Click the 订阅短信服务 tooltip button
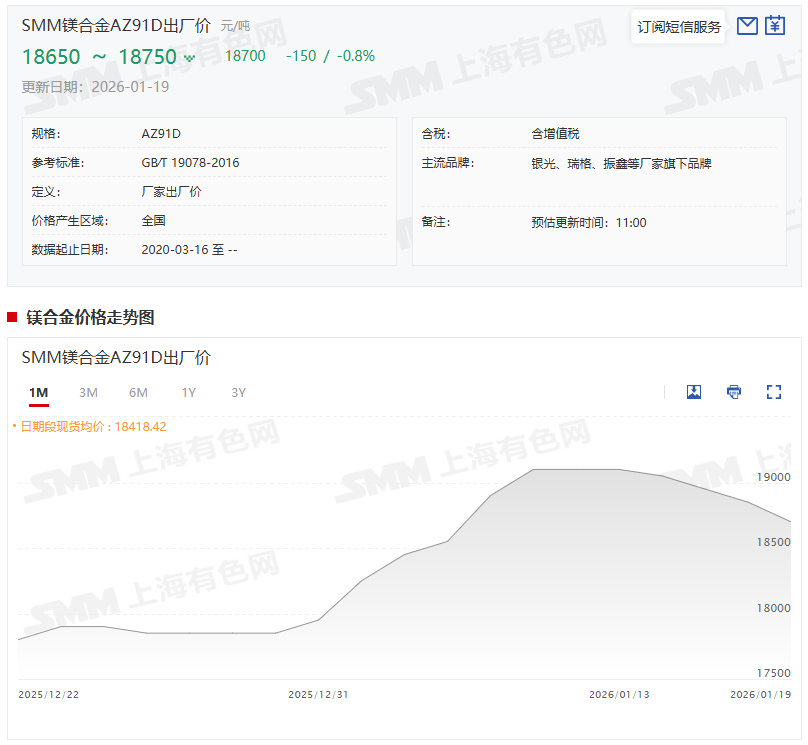808x745 pixels. point(679,27)
